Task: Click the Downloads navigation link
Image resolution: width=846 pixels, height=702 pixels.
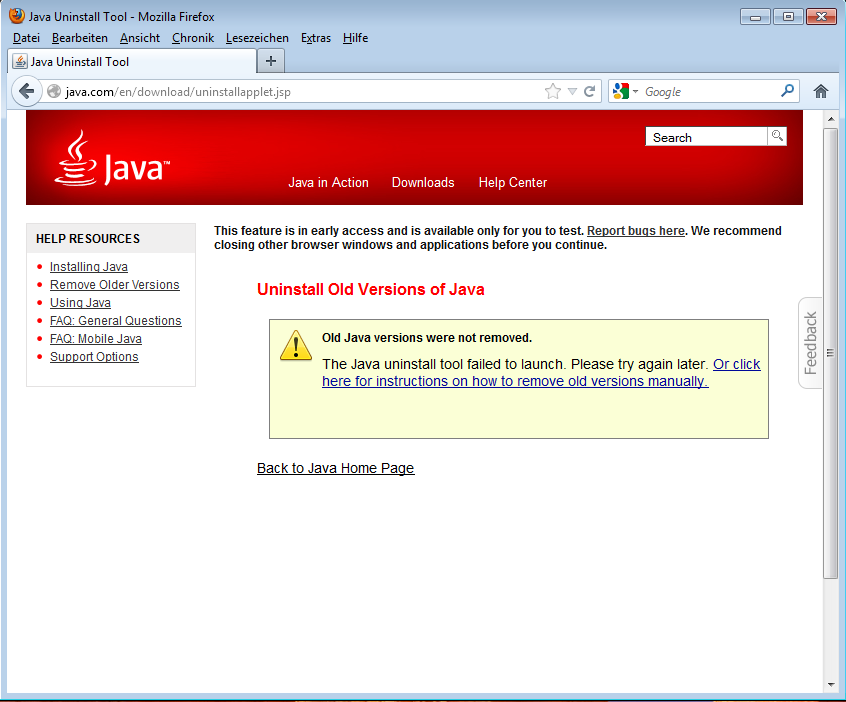Action: coord(423,182)
